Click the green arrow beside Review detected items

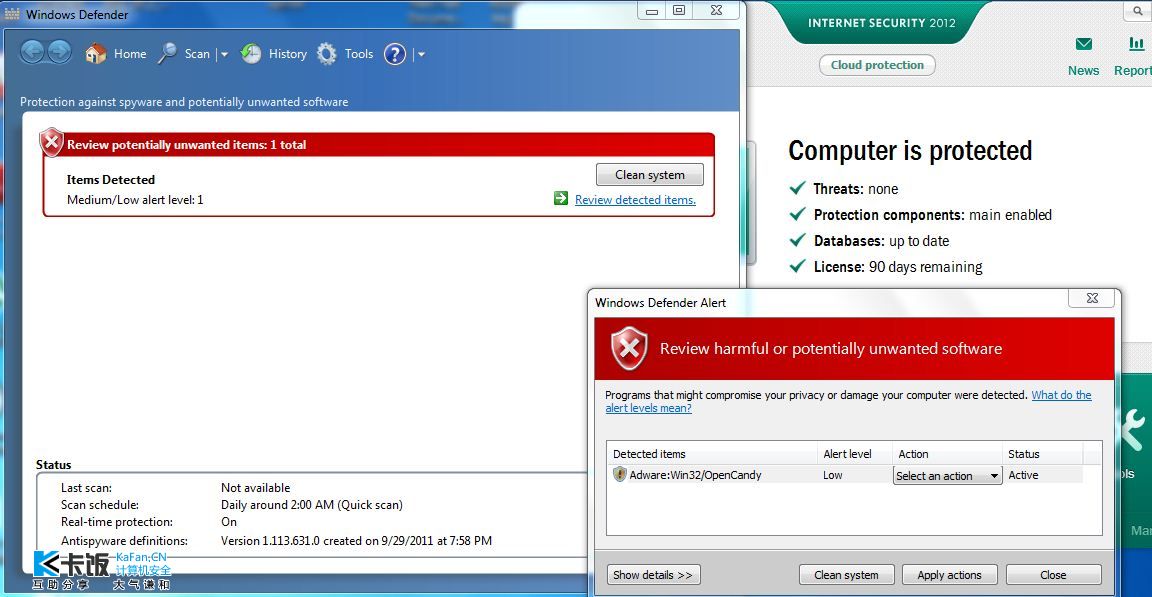[561, 198]
